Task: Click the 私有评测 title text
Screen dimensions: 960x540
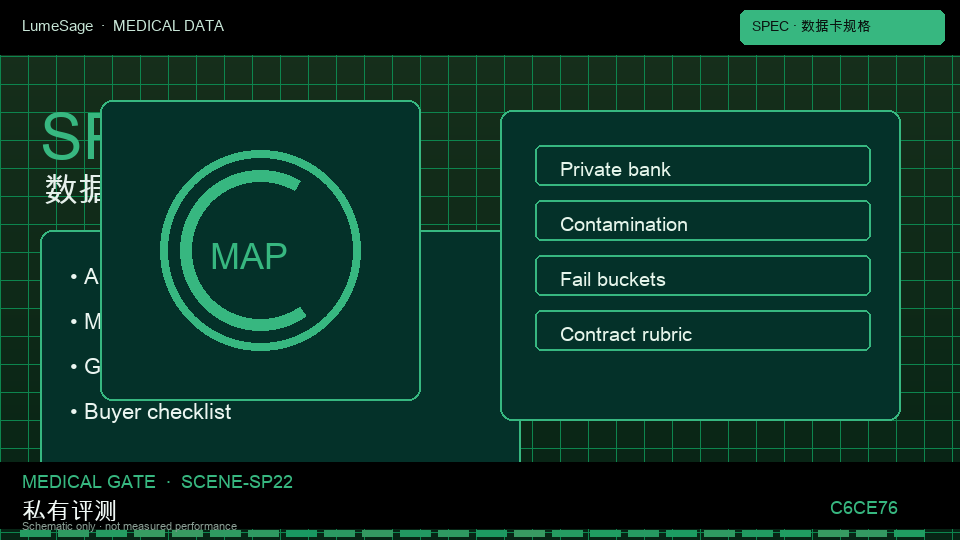Action: 69,510
